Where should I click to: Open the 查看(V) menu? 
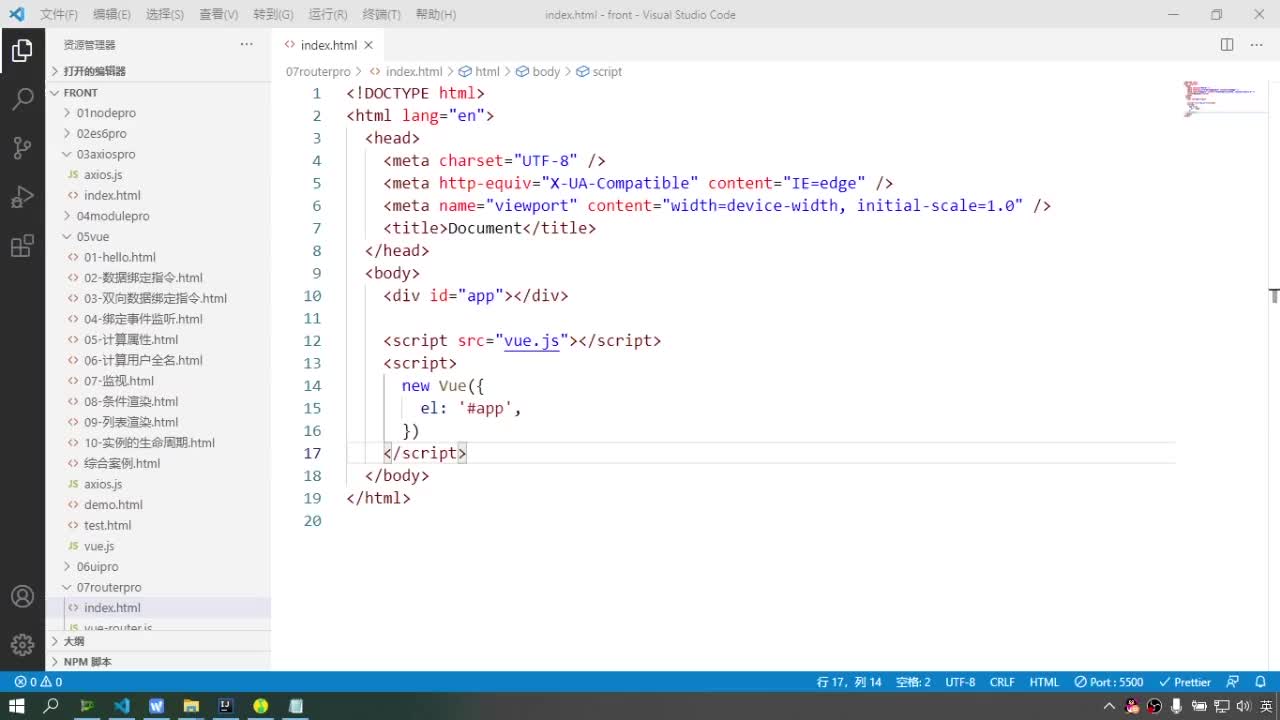click(x=219, y=15)
